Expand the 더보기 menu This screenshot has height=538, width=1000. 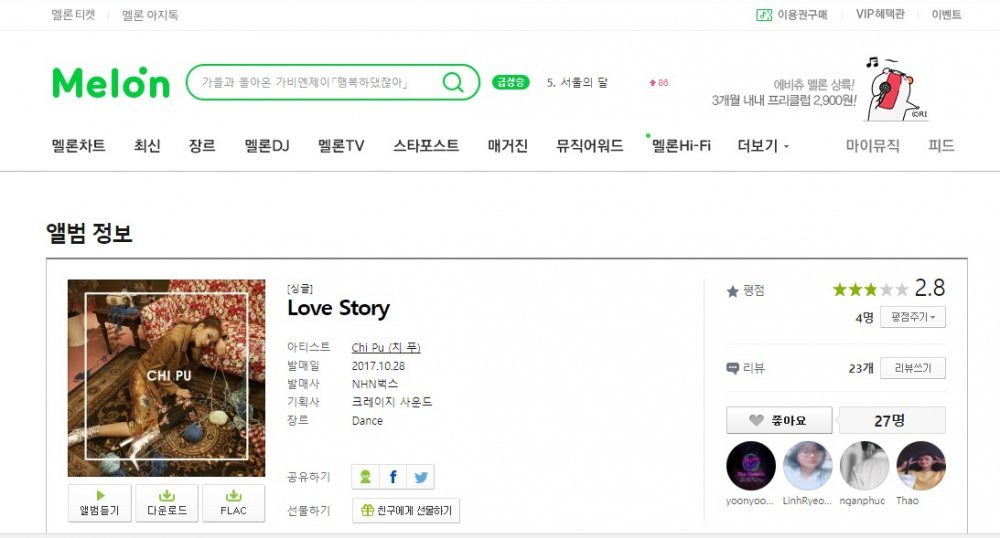click(x=763, y=146)
